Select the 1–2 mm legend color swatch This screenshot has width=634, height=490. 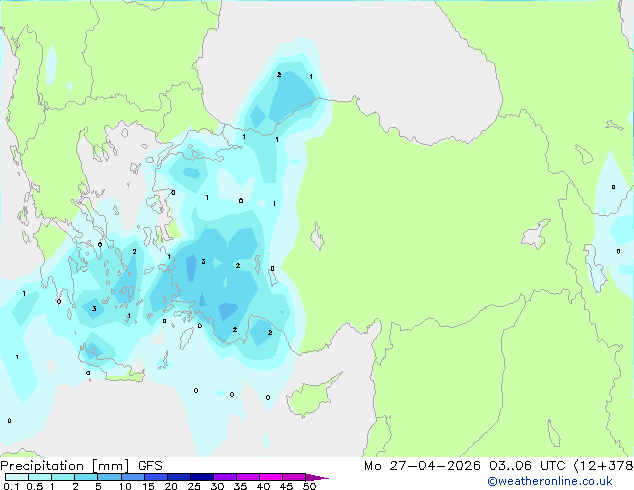click(63, 477)
